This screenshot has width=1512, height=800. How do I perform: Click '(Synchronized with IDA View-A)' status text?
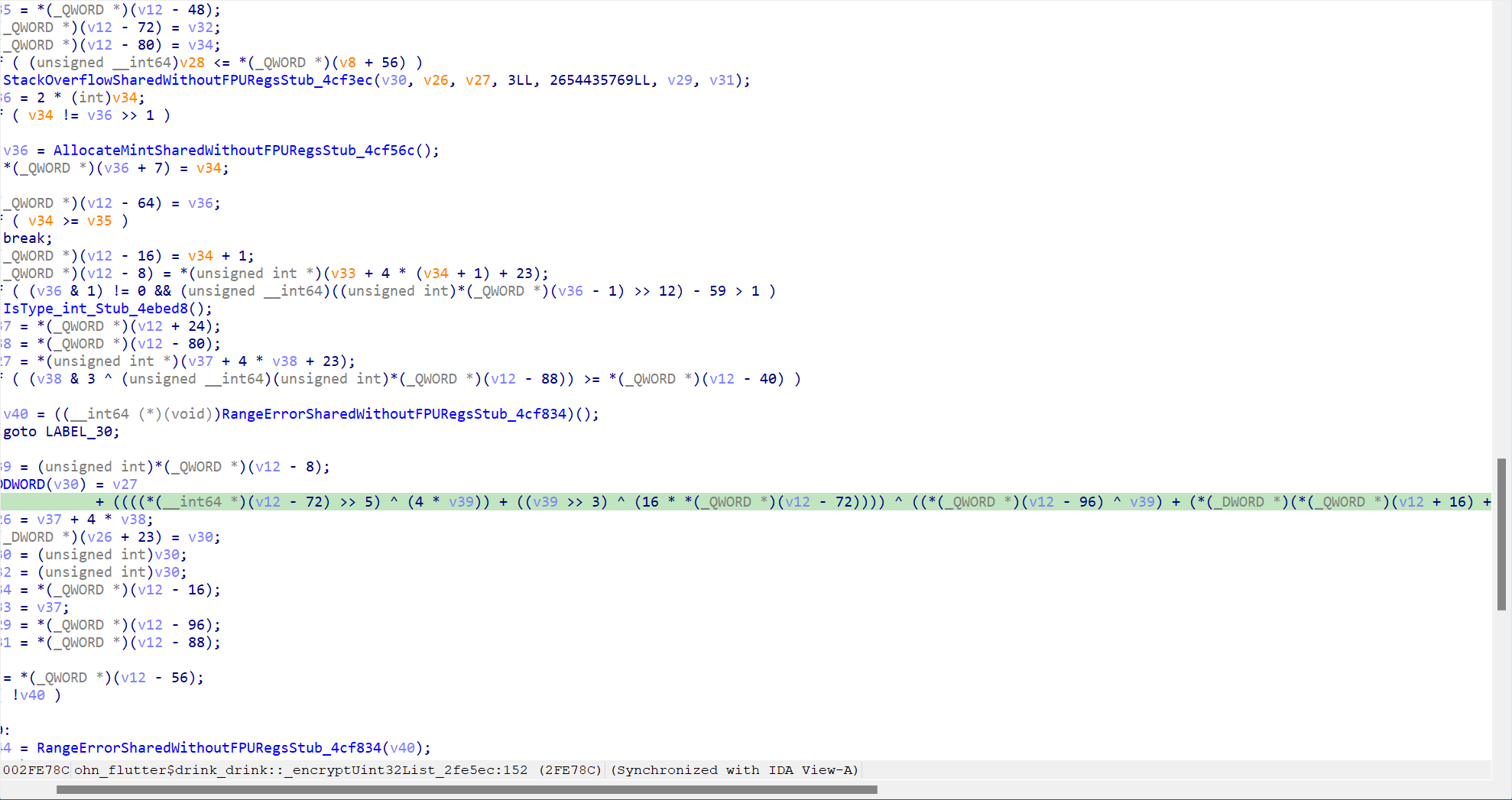pyautogui.click(x=735, y=770)
